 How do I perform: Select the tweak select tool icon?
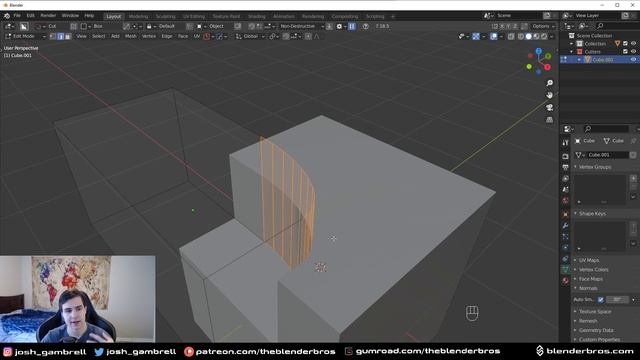coord(24,26)
